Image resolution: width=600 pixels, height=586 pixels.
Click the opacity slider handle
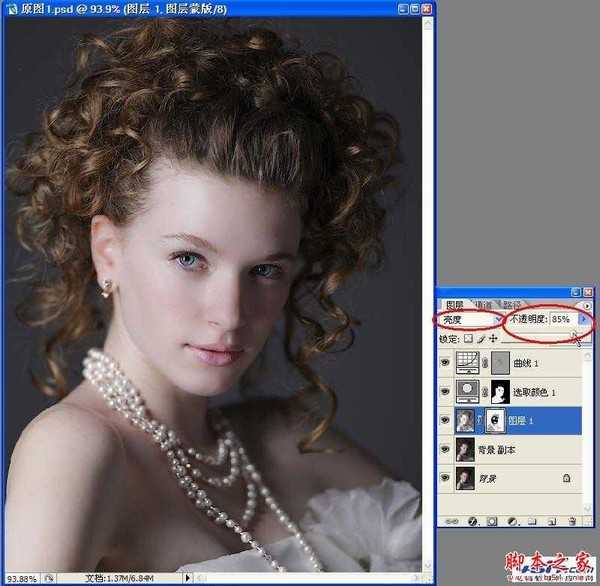(574, 334)
